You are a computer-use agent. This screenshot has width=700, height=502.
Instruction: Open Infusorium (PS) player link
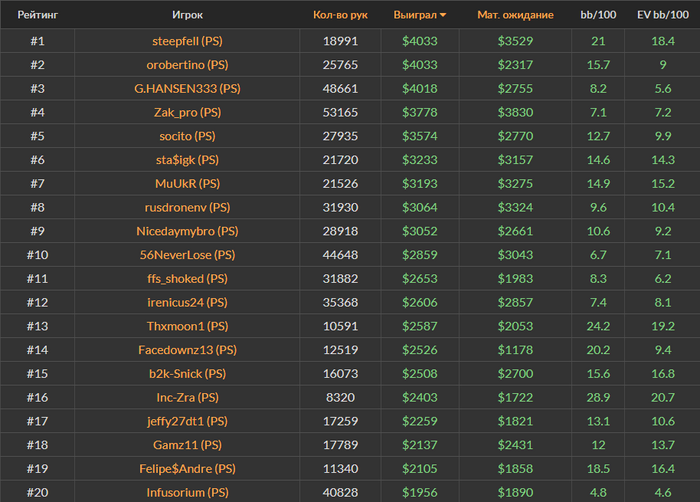pos(187,492)
